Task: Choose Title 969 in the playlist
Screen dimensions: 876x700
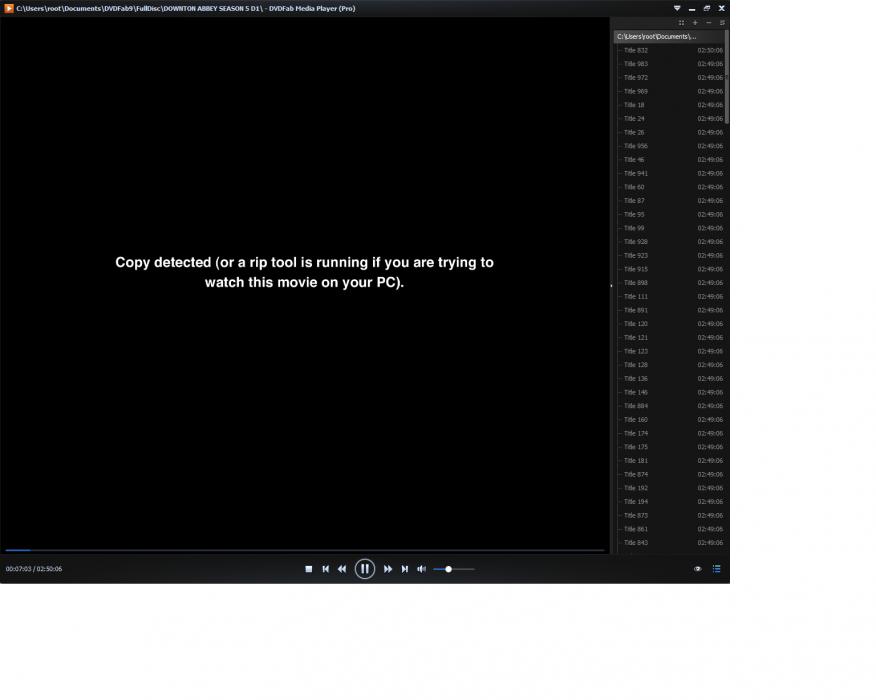Action: pos(670,91)
